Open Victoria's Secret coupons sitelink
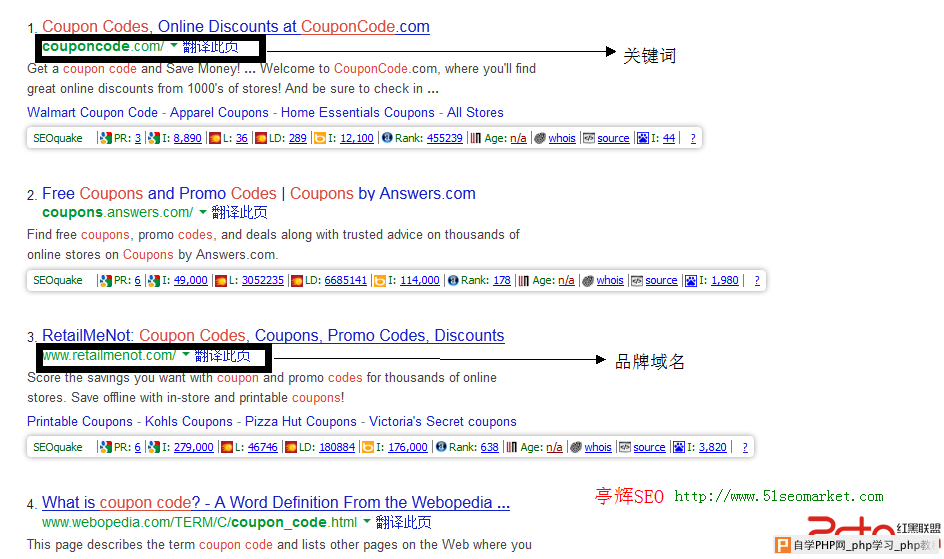This screenshot has height=559, width=944. tap(442, 422)
